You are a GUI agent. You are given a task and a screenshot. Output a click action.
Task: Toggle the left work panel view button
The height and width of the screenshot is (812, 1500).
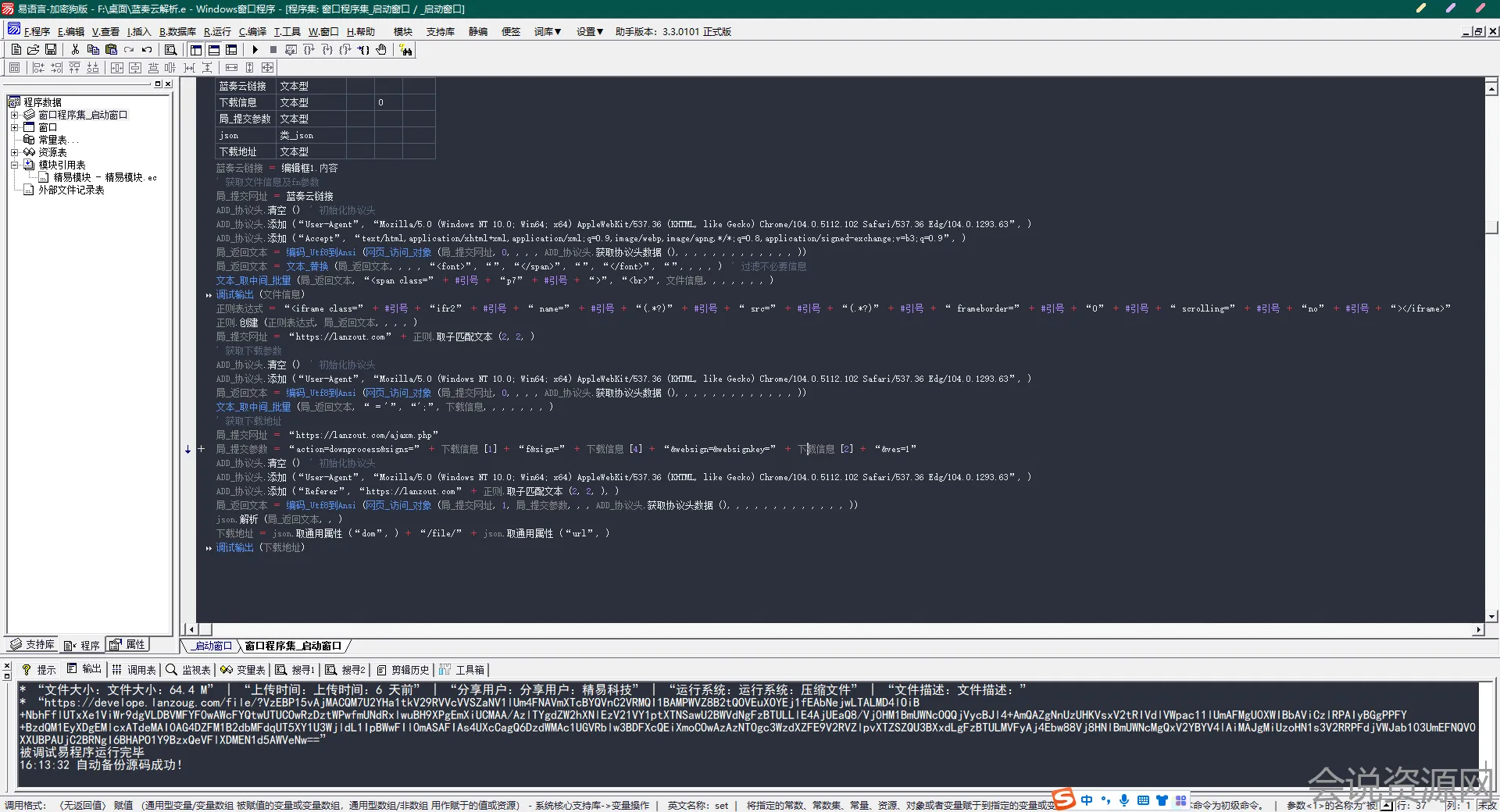click(195, 50)
